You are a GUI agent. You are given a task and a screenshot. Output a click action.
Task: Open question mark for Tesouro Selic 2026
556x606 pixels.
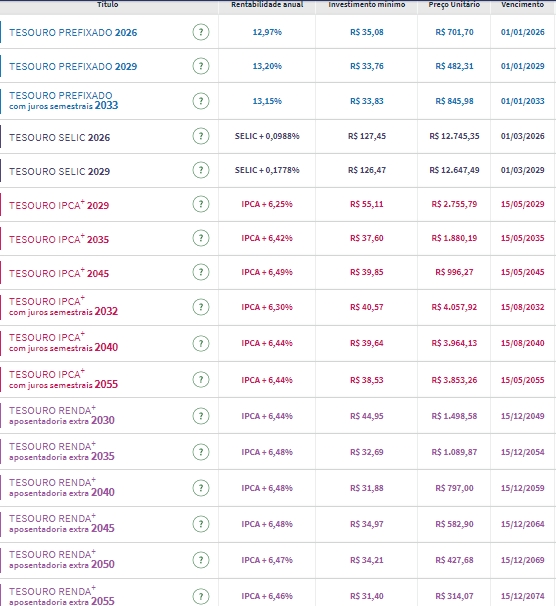pyautogui.click(x=201, y=136)
